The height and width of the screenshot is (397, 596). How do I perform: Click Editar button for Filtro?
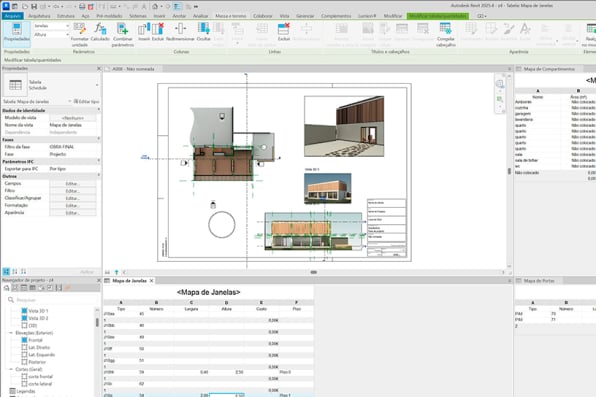[72, 191]
